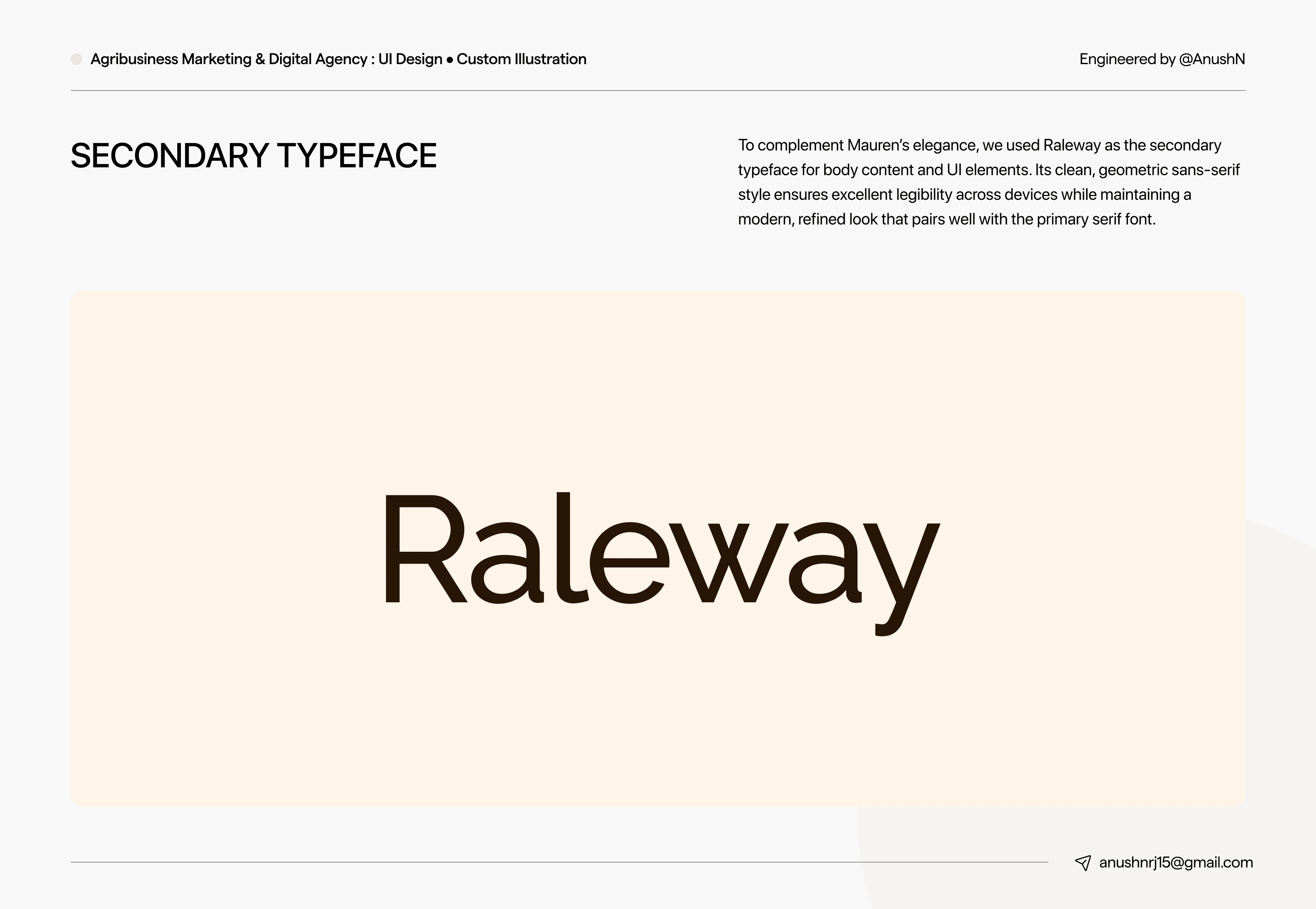This screenshot has width=1316, height=909.
Task: Click the 'Engineered by @AnushN' credit
Action: click(1162, 59)
